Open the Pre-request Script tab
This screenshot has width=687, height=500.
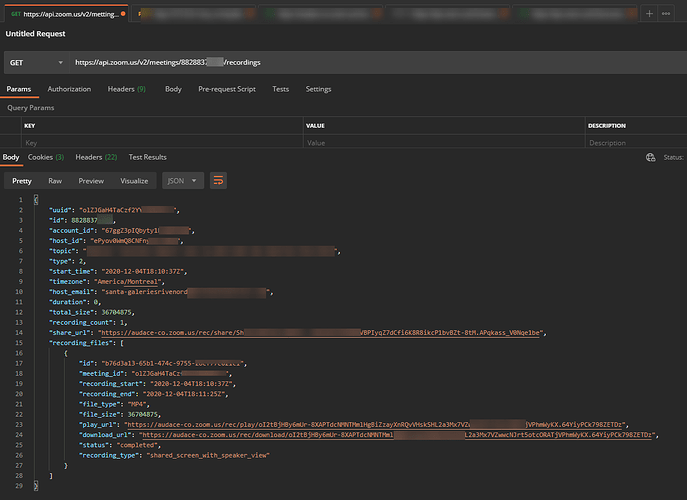coord(227,89)
